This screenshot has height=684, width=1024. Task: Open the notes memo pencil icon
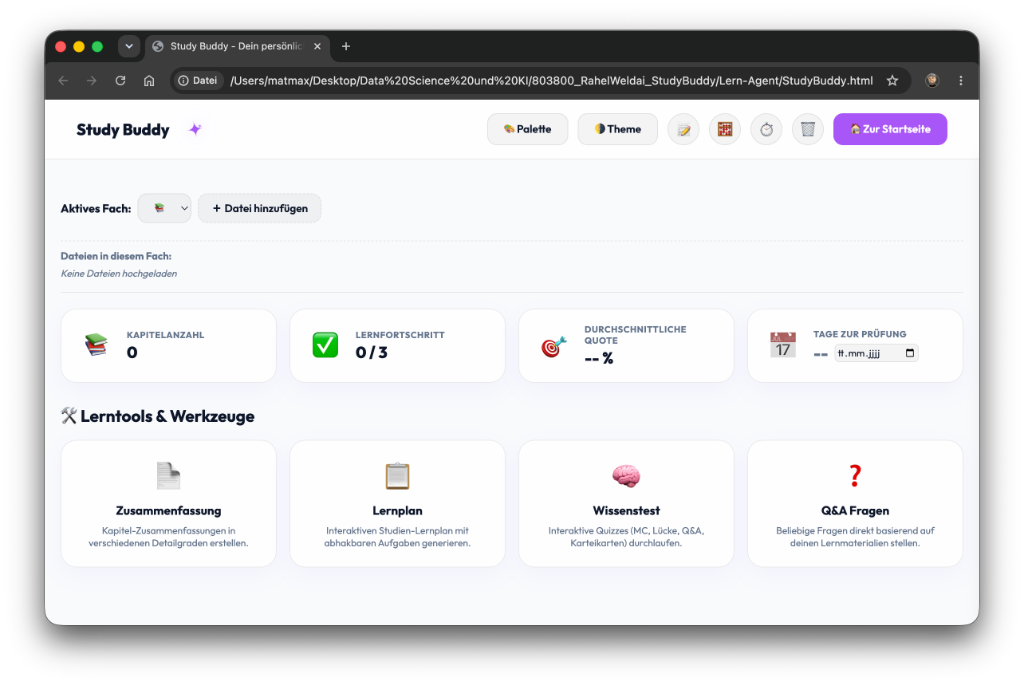(683, 129)
